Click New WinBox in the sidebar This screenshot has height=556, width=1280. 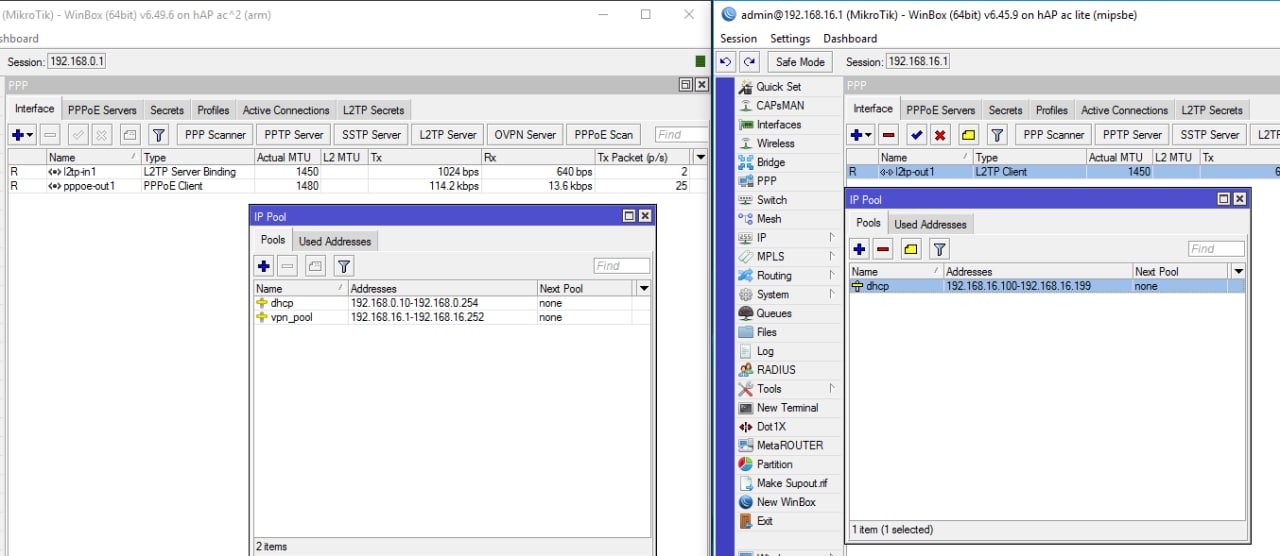(x=786, y=503)
